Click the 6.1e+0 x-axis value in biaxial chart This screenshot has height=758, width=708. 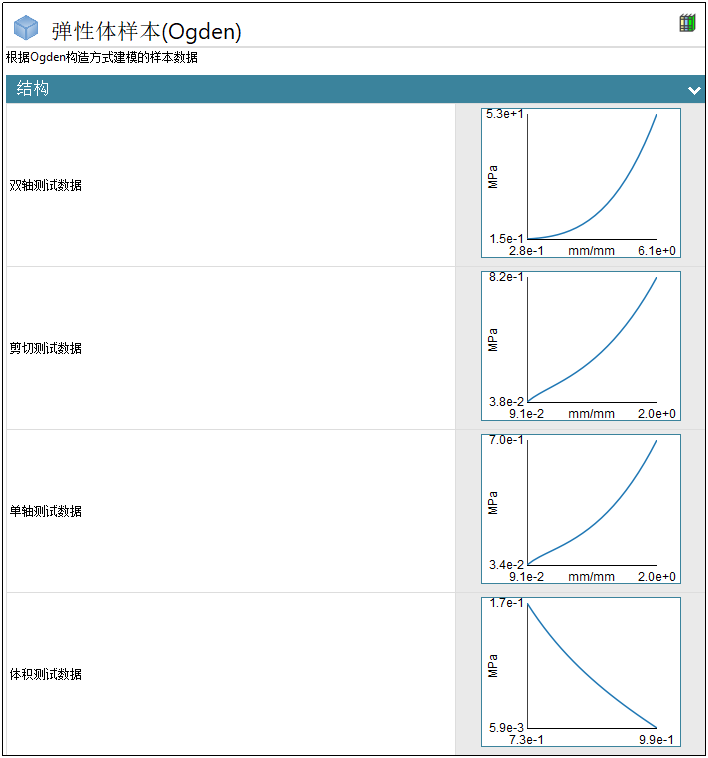click(x=657, y=250)
